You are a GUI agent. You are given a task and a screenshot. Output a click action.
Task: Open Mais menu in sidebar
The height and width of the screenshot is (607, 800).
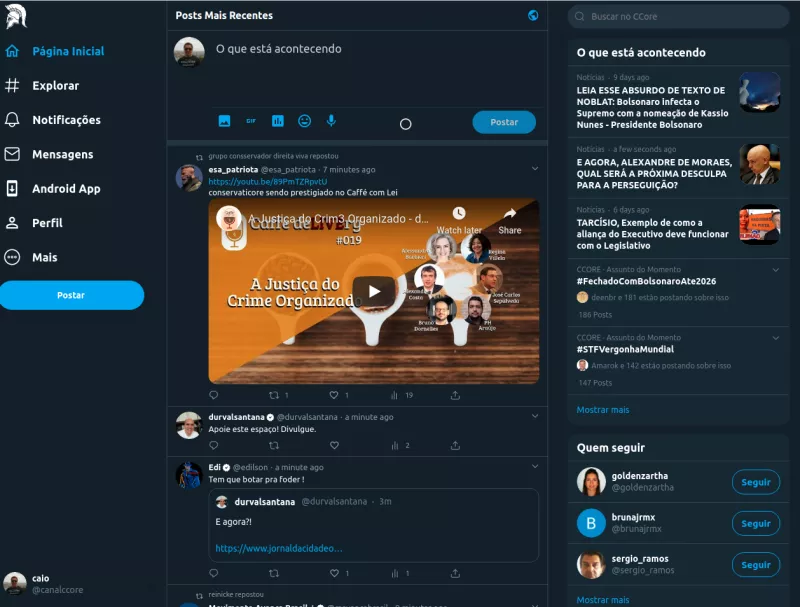[31, 257]
